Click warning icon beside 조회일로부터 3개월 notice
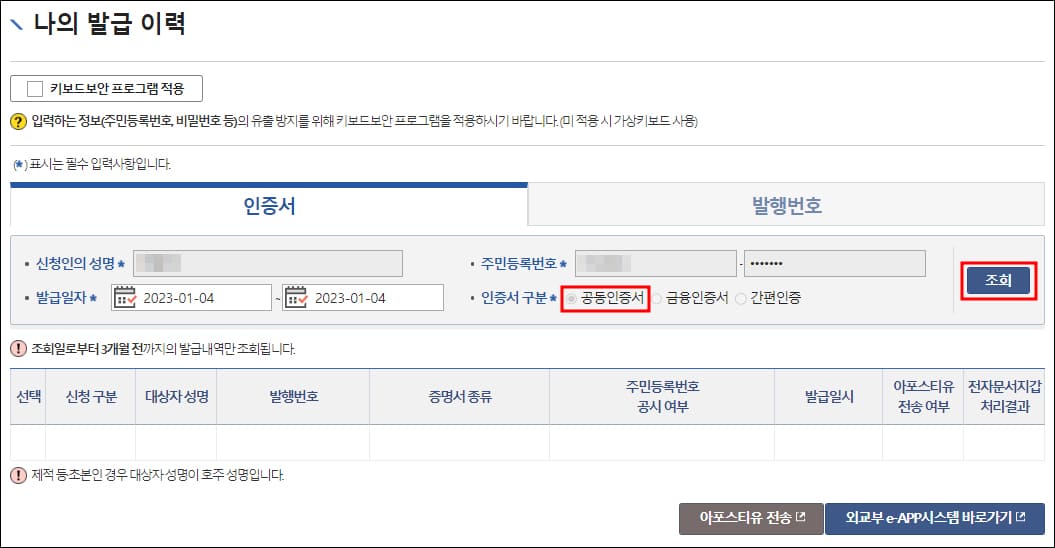1055x548 pixels. 18,349
